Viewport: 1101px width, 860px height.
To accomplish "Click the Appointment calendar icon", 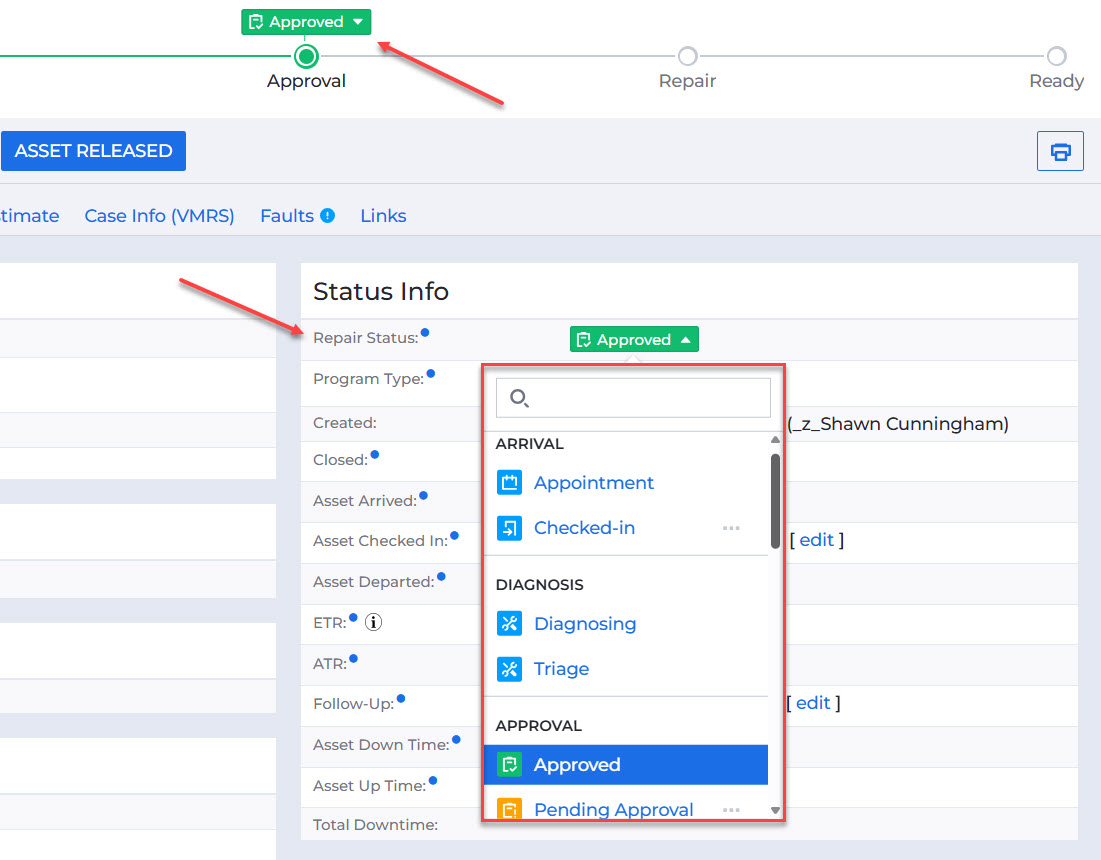I will (509, 483).
